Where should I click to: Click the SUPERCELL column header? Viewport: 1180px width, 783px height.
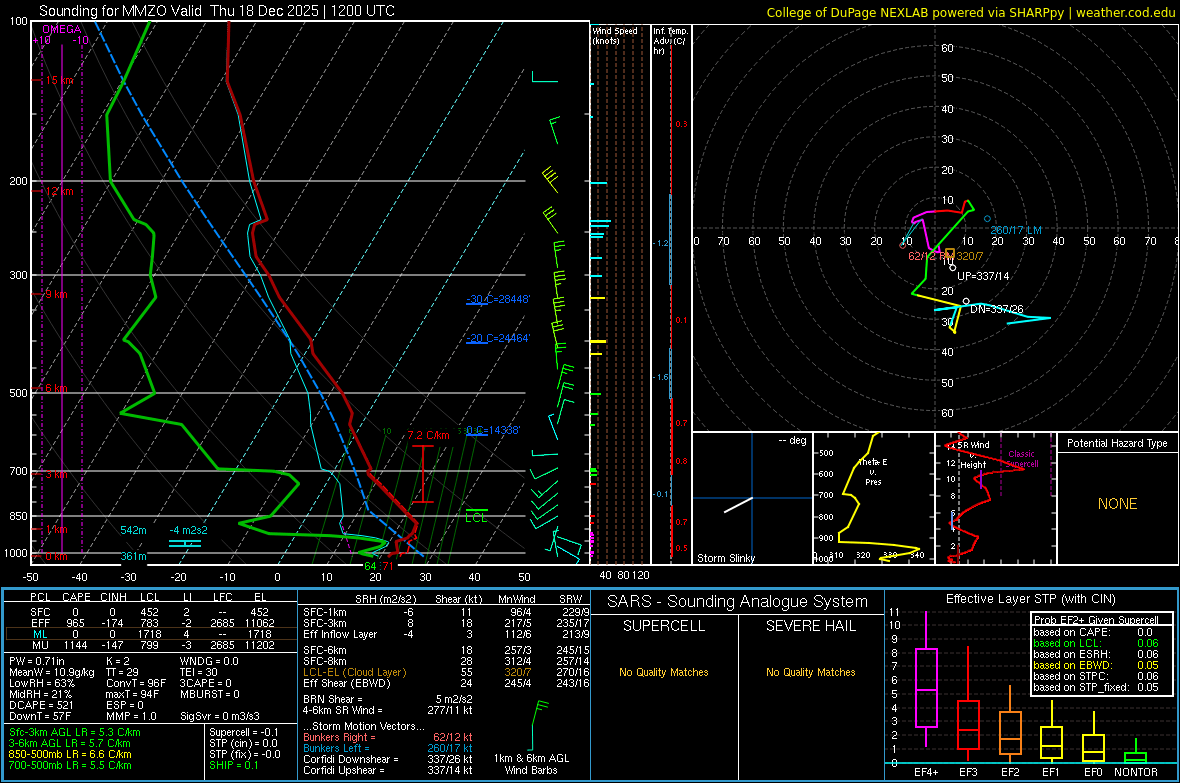[x=664, y=626]
